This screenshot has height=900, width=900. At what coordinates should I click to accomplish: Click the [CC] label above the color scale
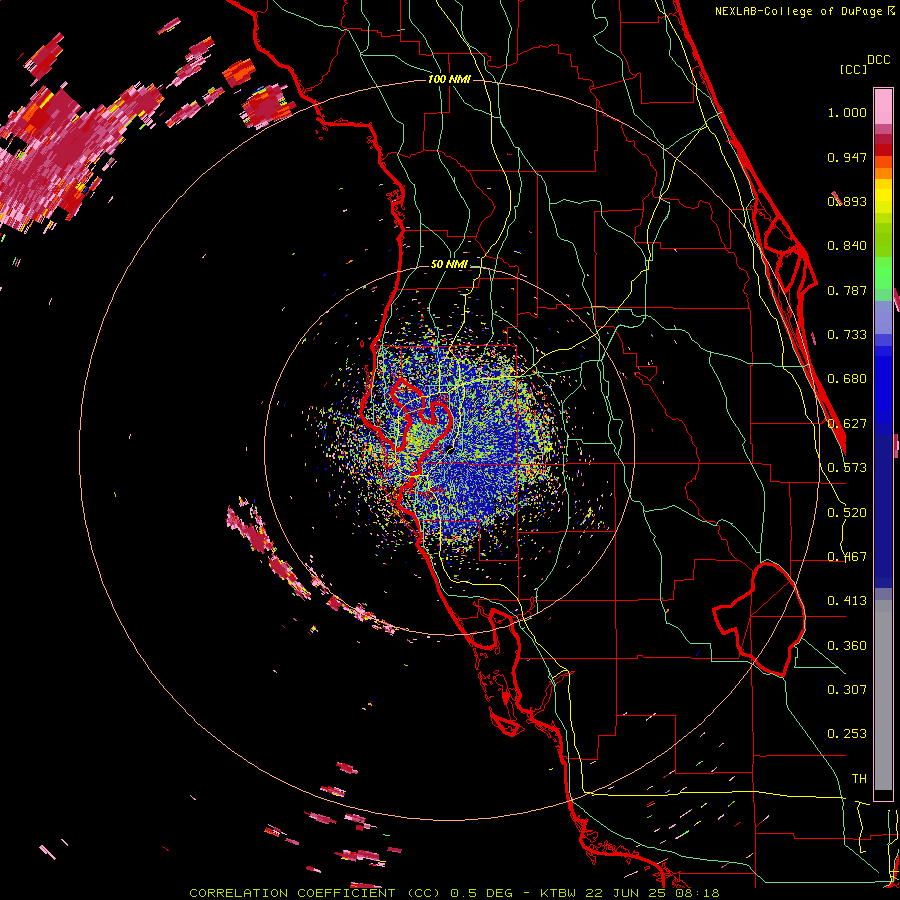click(853, 69)
